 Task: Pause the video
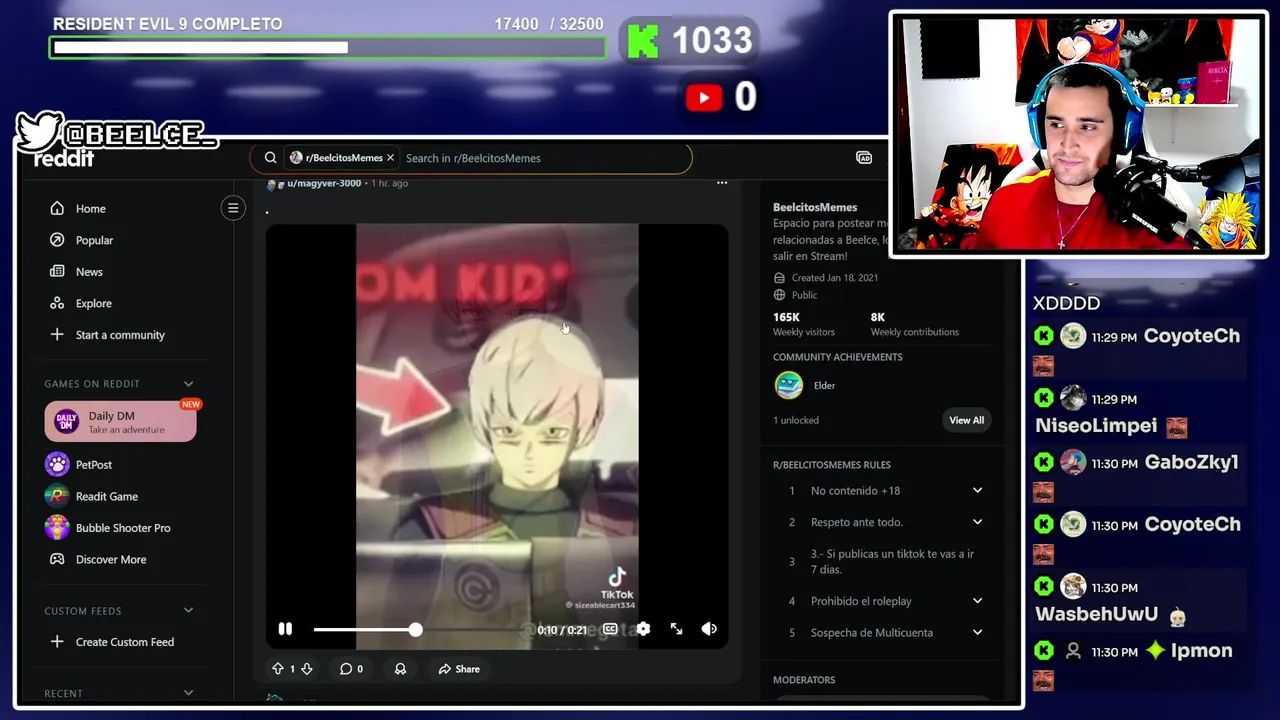point(285,629)
